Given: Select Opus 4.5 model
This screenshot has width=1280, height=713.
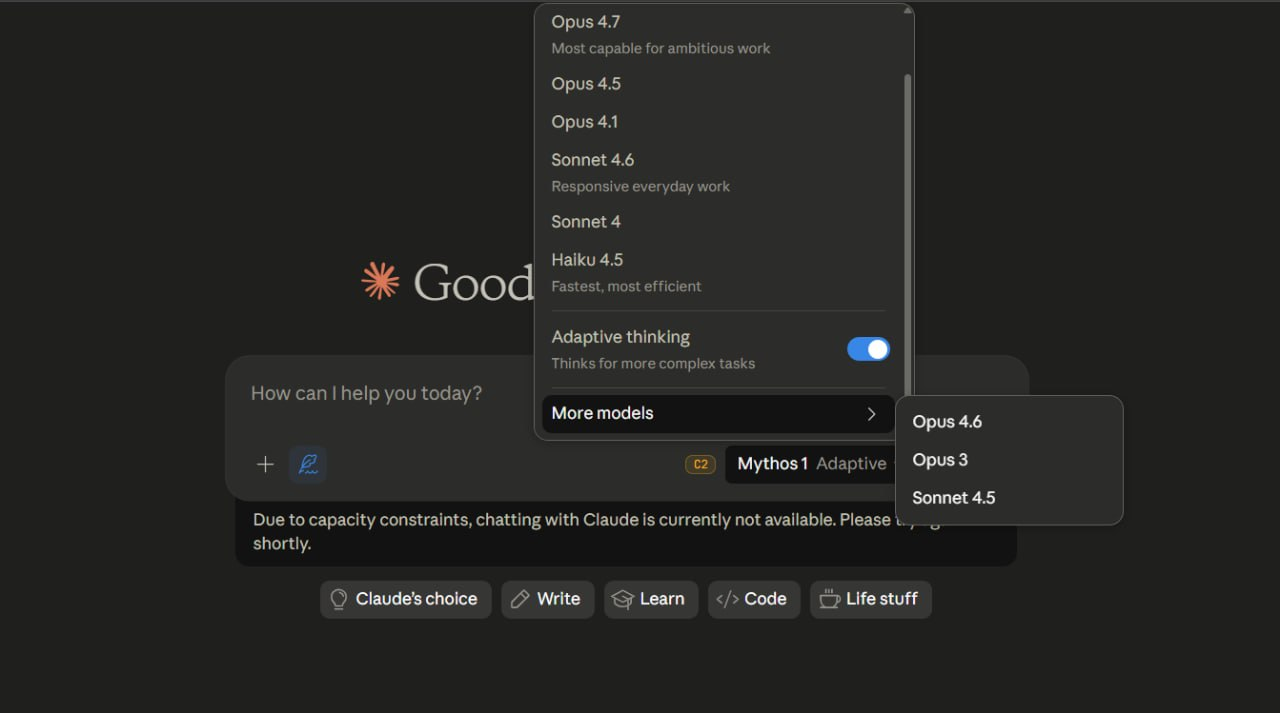Looking at the screenshot, I should tap(718, 84).
